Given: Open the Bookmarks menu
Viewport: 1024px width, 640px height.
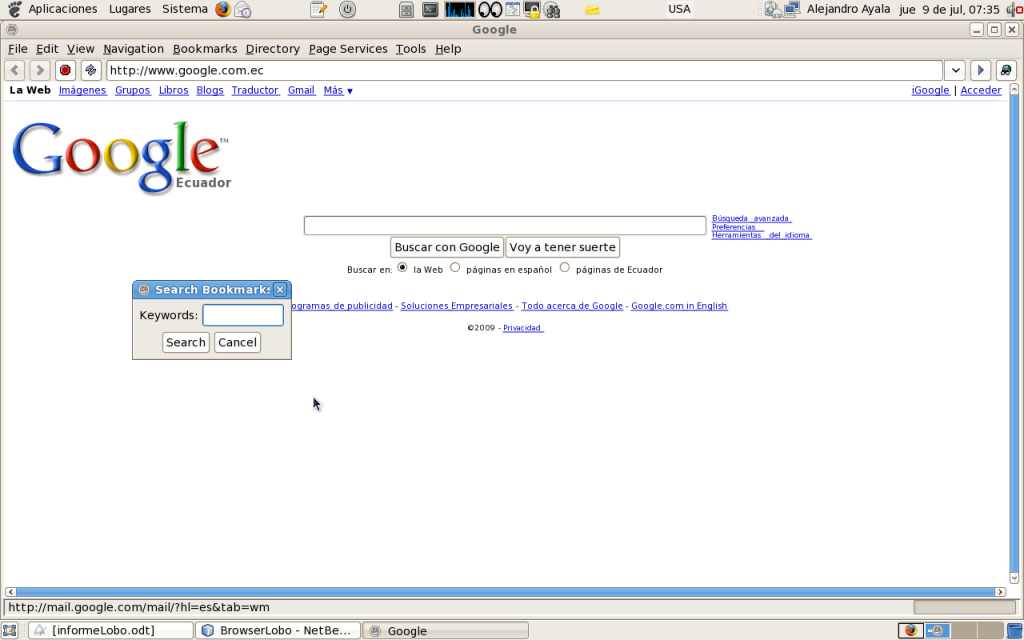Looking at the screenshot, I should 204,48.
